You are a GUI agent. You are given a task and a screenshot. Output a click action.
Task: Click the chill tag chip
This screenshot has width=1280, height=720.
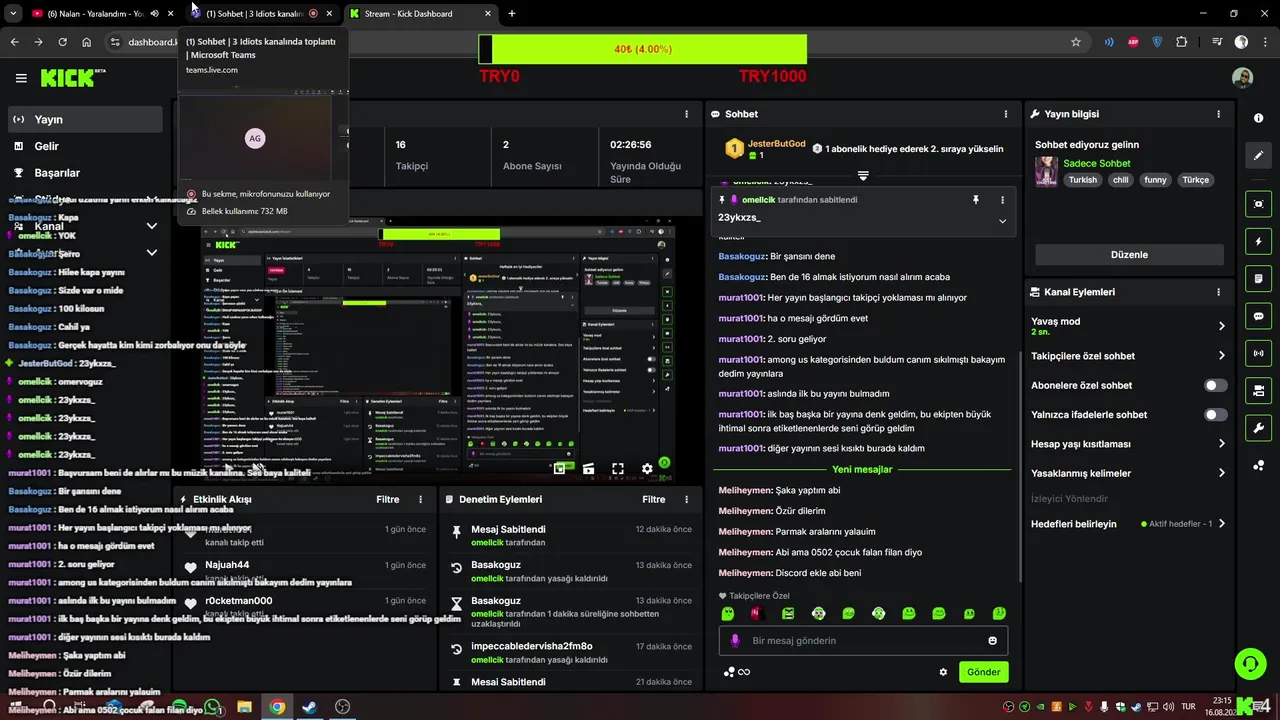[x=1120, y=180]
